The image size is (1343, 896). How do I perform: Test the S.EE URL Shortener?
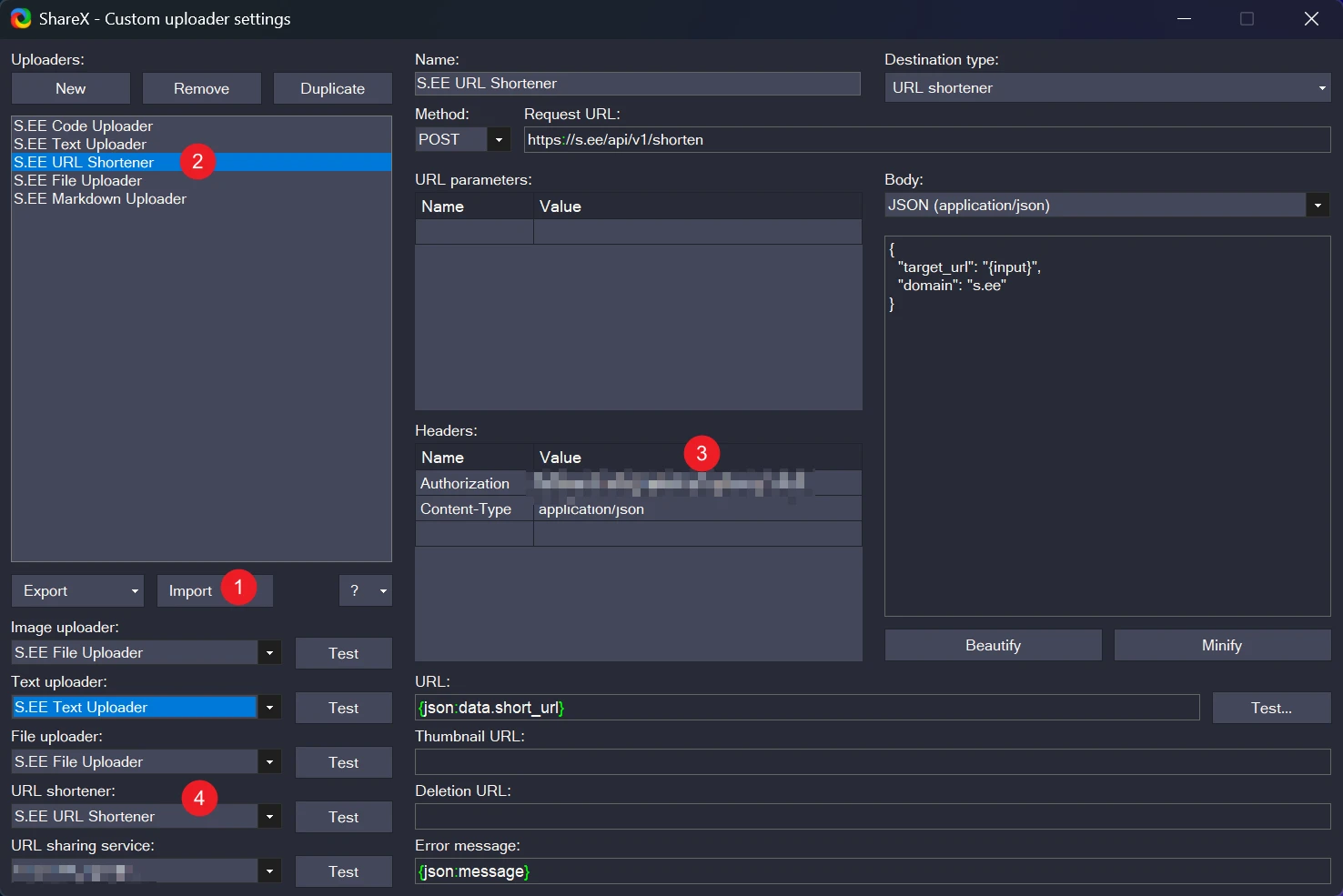pyautogui.click(x=343, y=816)
